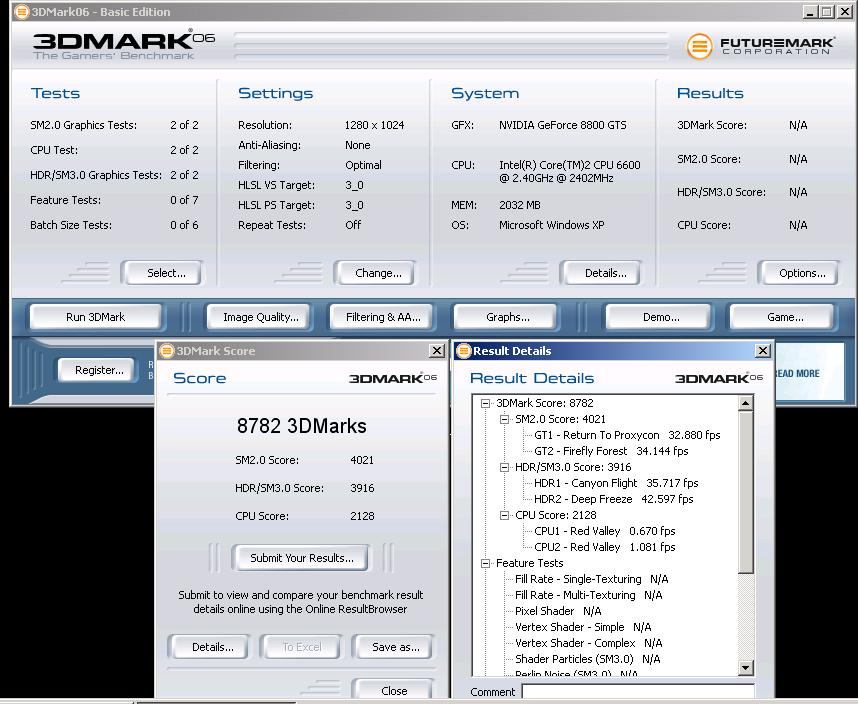Screen dimensions: 858x704
Task: Select Fill Rate - Multi-Texturing row
Action: tap(588, 595)
